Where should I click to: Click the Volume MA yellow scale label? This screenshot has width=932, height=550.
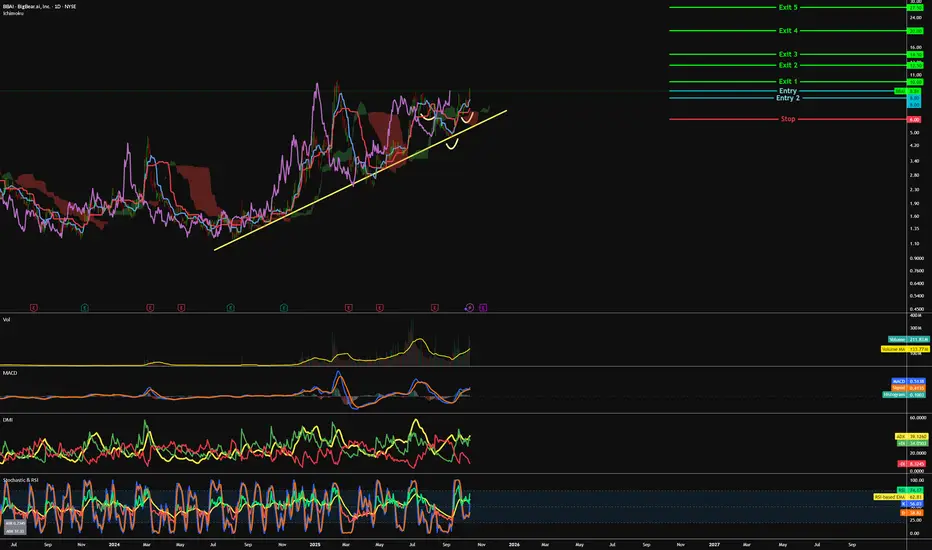coord(905,349)
